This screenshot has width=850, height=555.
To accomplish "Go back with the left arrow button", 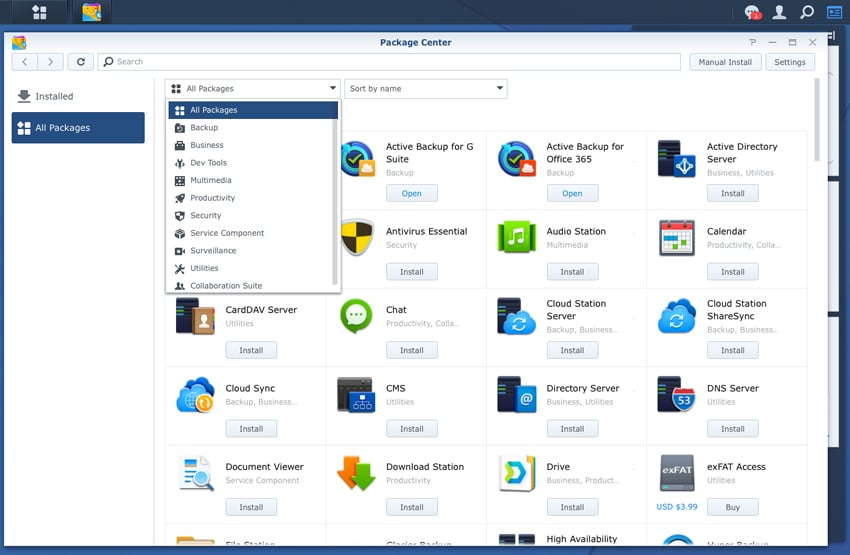I will (24, 62).
